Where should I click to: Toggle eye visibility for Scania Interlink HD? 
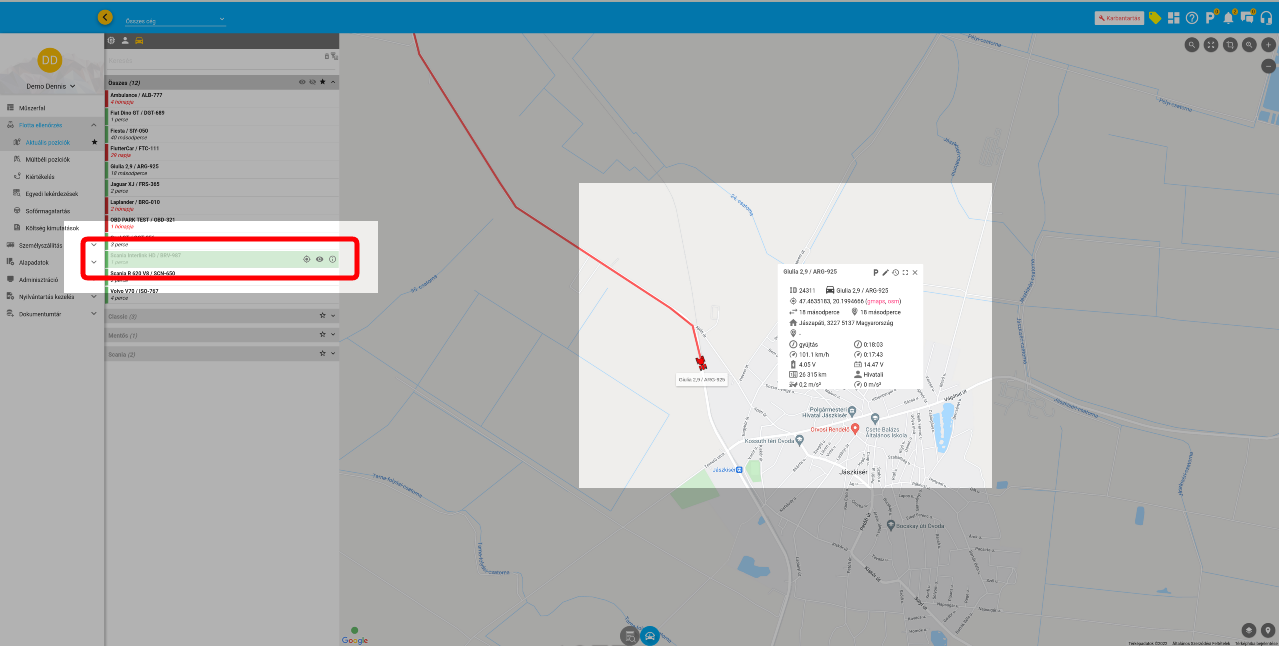(x=320, y=259)
